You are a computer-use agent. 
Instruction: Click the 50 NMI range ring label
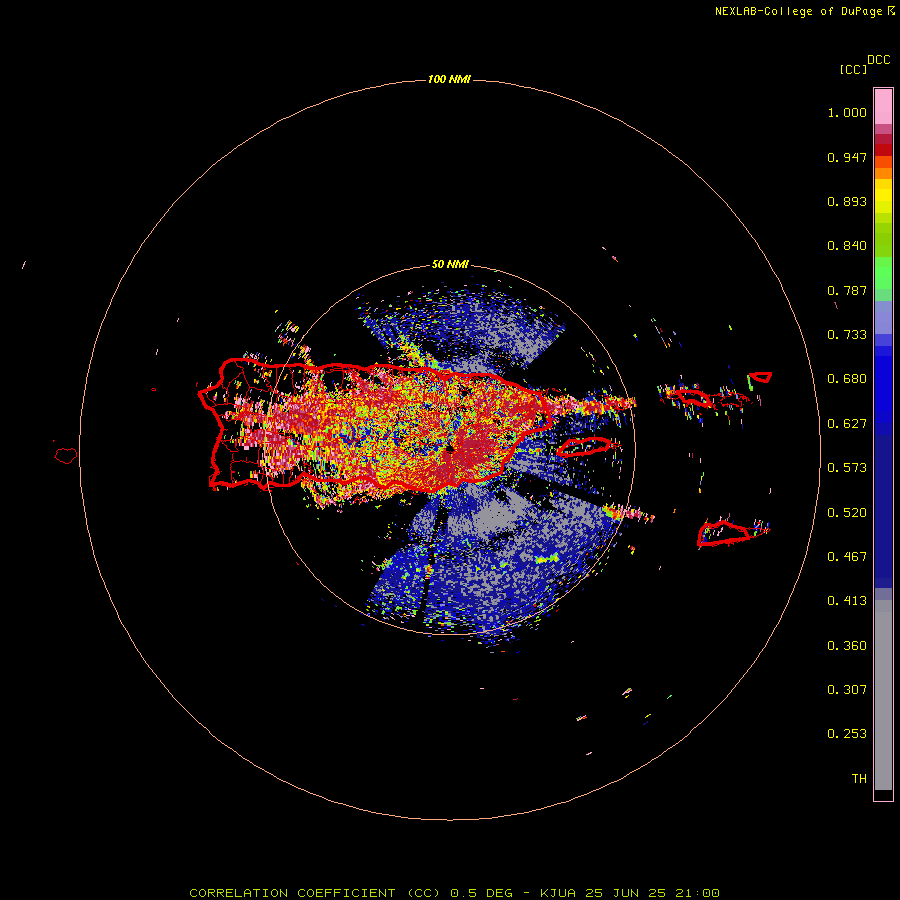tap(449, 265)
